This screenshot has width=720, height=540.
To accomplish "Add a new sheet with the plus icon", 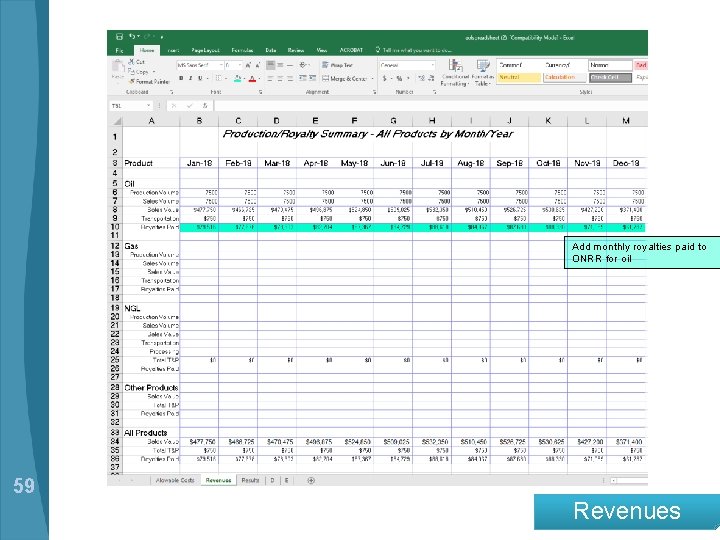I will (311, 480).
